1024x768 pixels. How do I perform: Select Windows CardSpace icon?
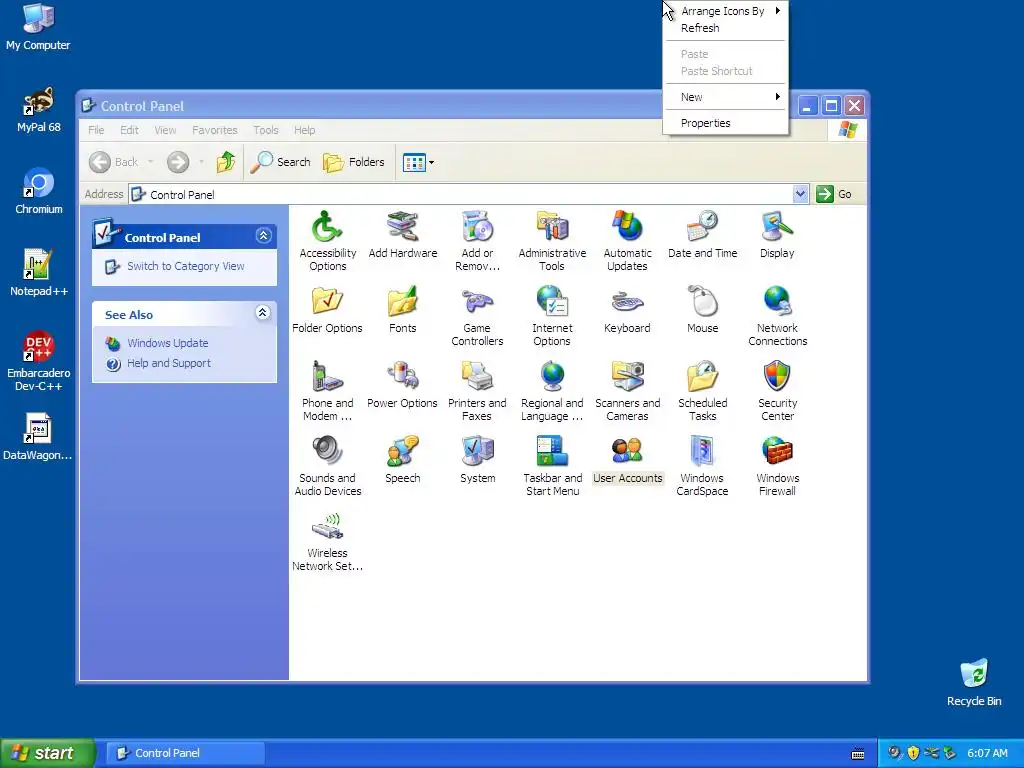[x=702, y=466]
